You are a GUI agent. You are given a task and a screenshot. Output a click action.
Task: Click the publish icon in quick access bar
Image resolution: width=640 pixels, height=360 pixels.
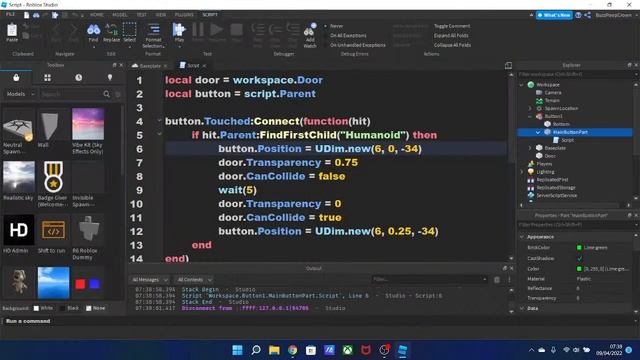coord(54,15)
